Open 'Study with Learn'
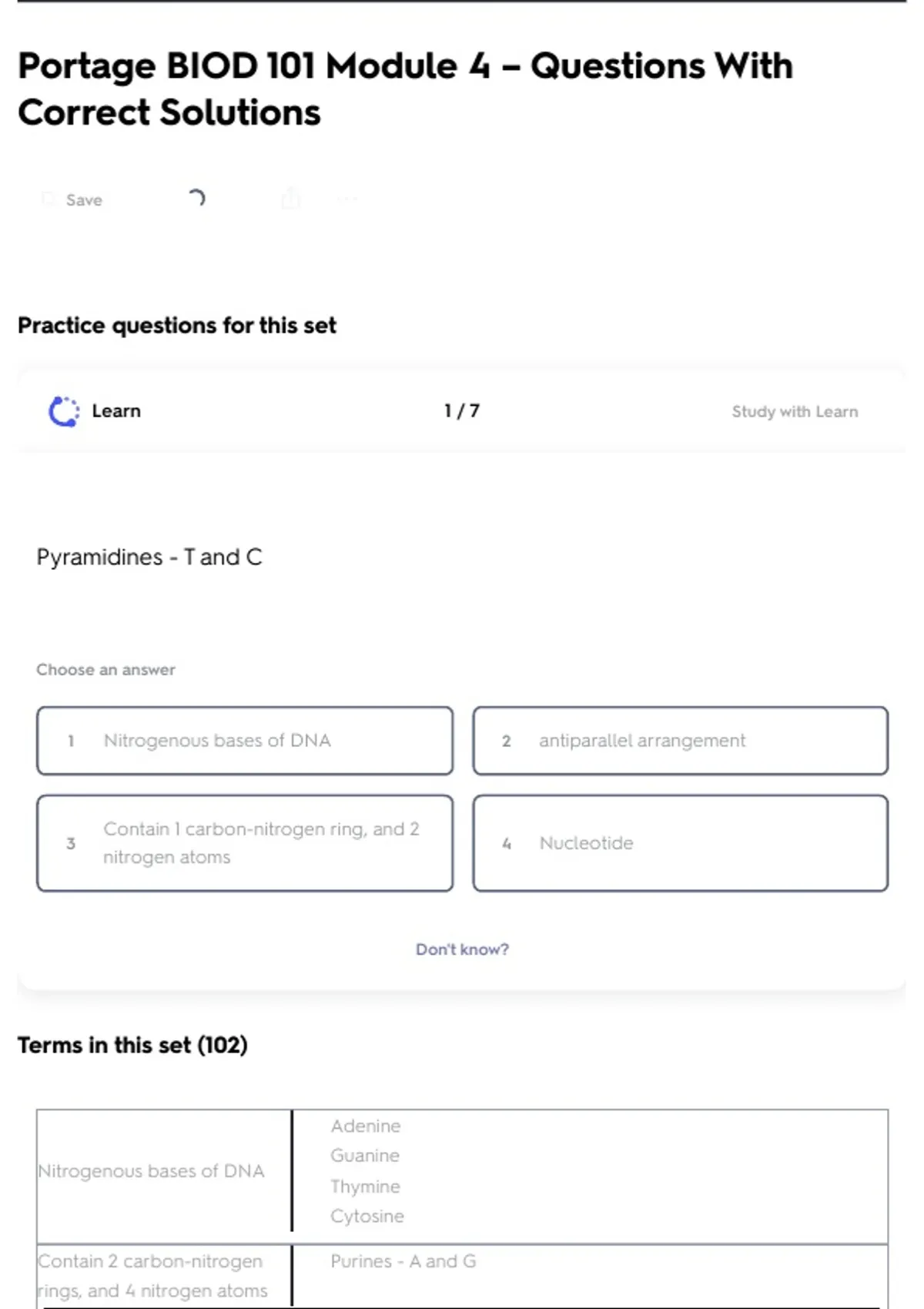This screenshot has width=924, height=1309. [795, 412]
